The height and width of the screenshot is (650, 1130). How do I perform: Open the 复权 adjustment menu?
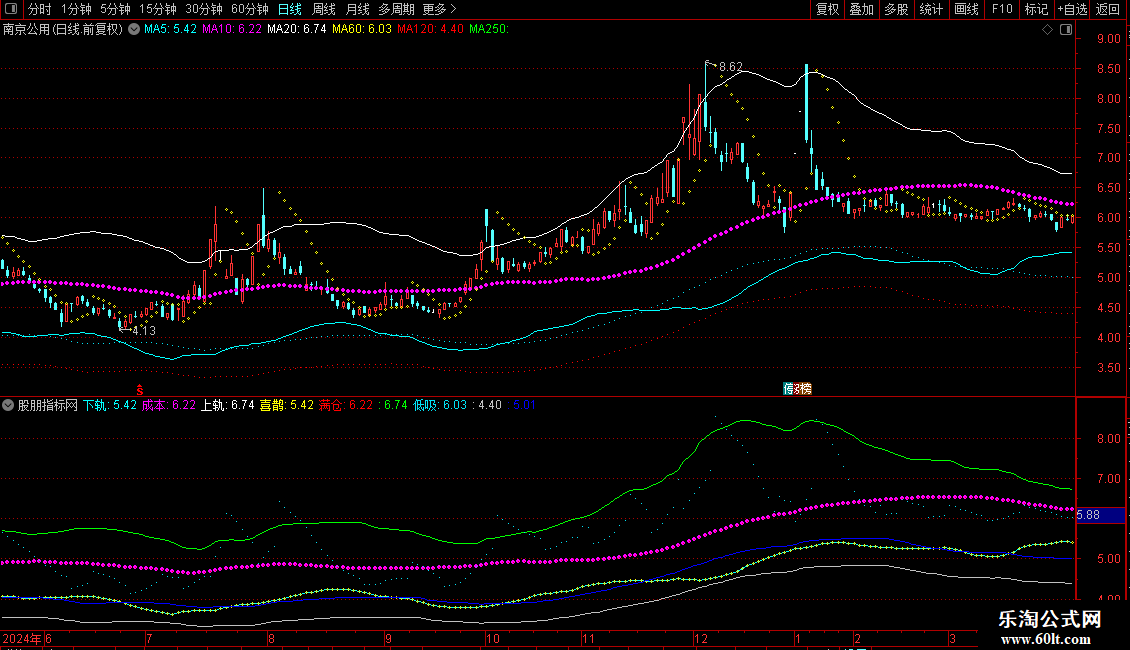pyautogui.click(x=827, y=9)
